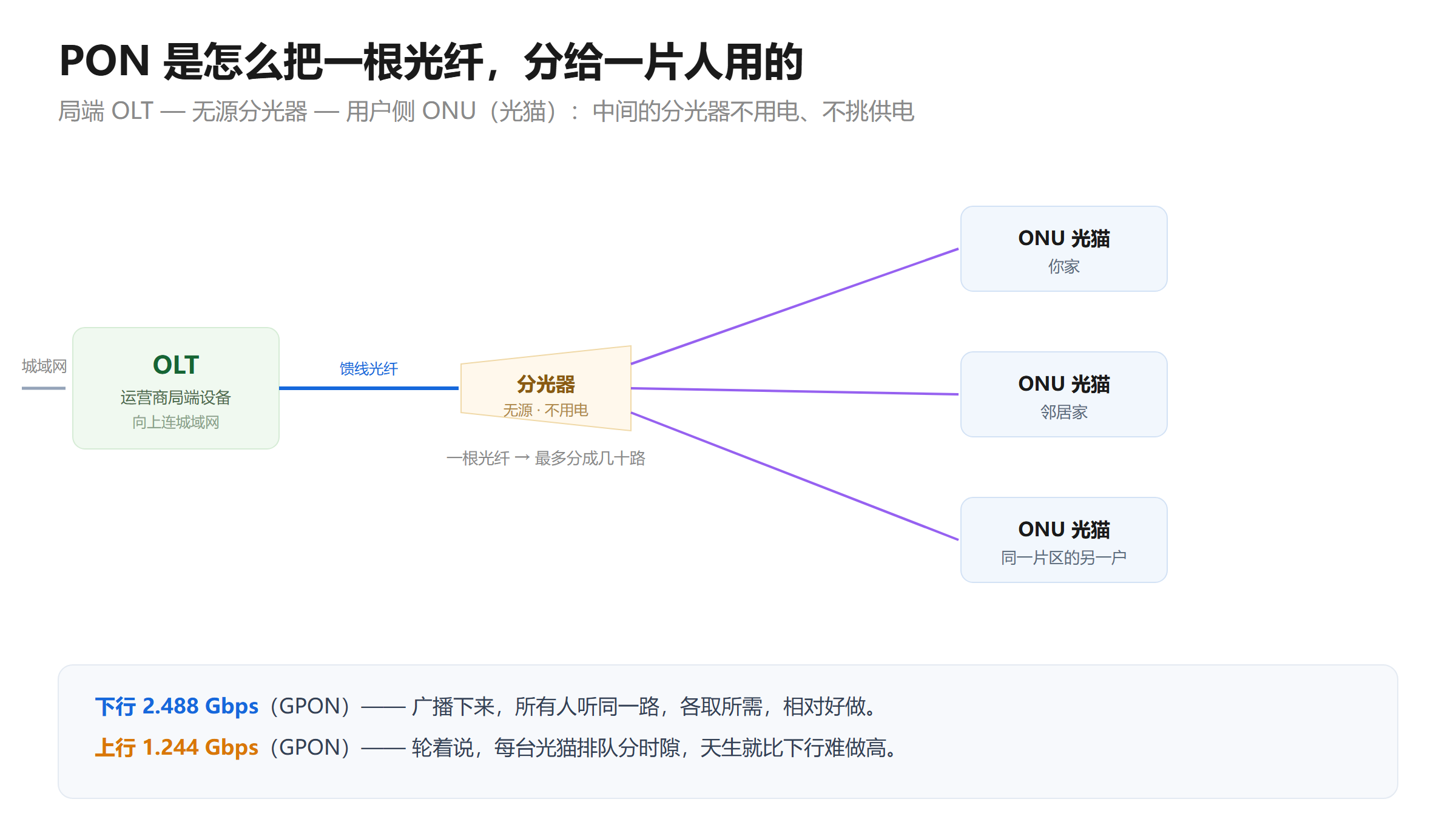Click the blue text 下行 2.488 Gbps
This screenshot has width=1456, height=819.
(177, 706)
